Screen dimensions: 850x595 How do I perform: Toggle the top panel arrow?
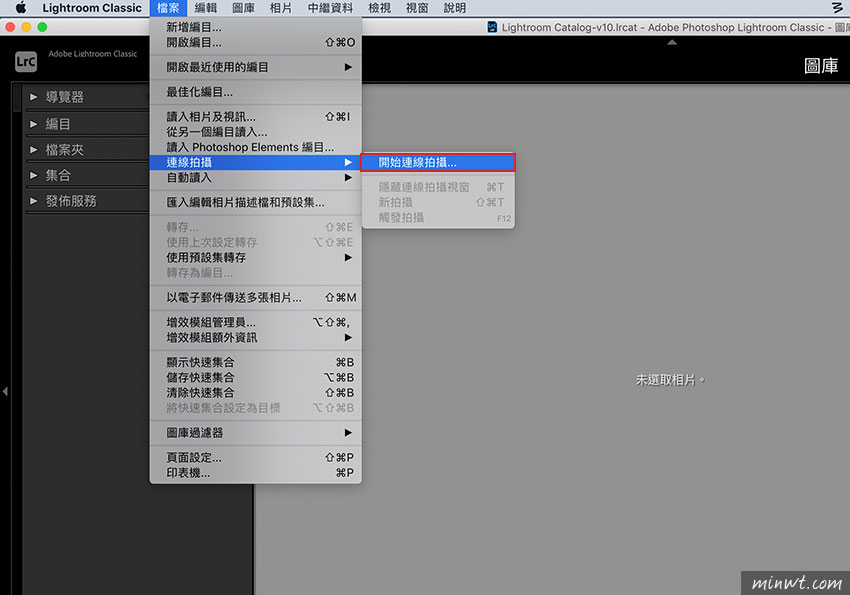pos(672,42)
